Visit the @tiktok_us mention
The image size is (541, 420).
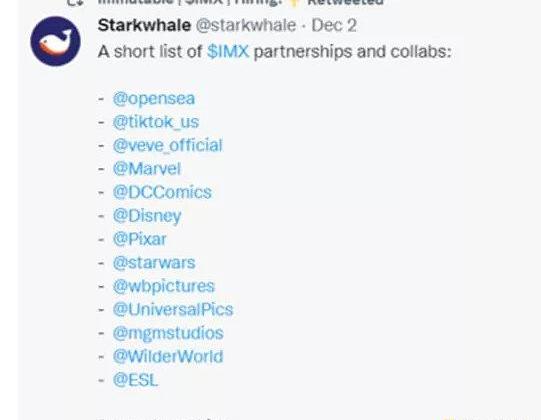click(156, 122)
